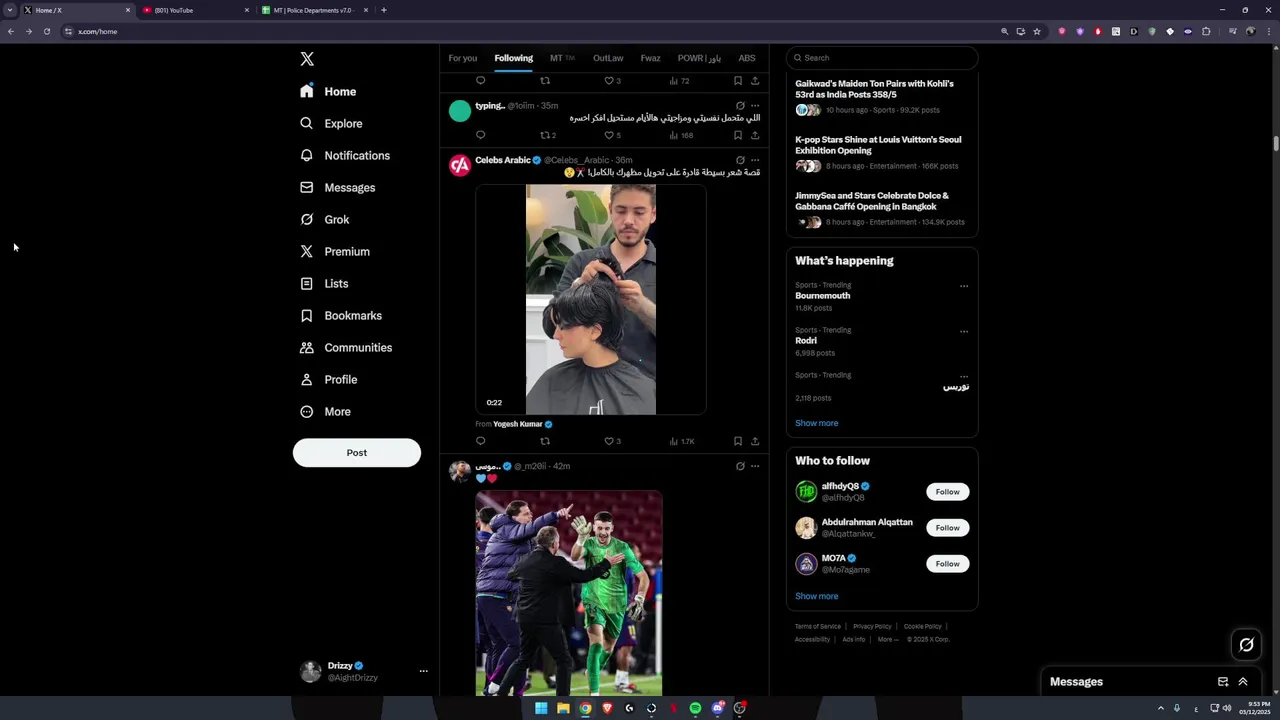This screenshot has height=720, width=1280.
Task: Follow alfhdyQ8
Action: click(x=947, y=492)
